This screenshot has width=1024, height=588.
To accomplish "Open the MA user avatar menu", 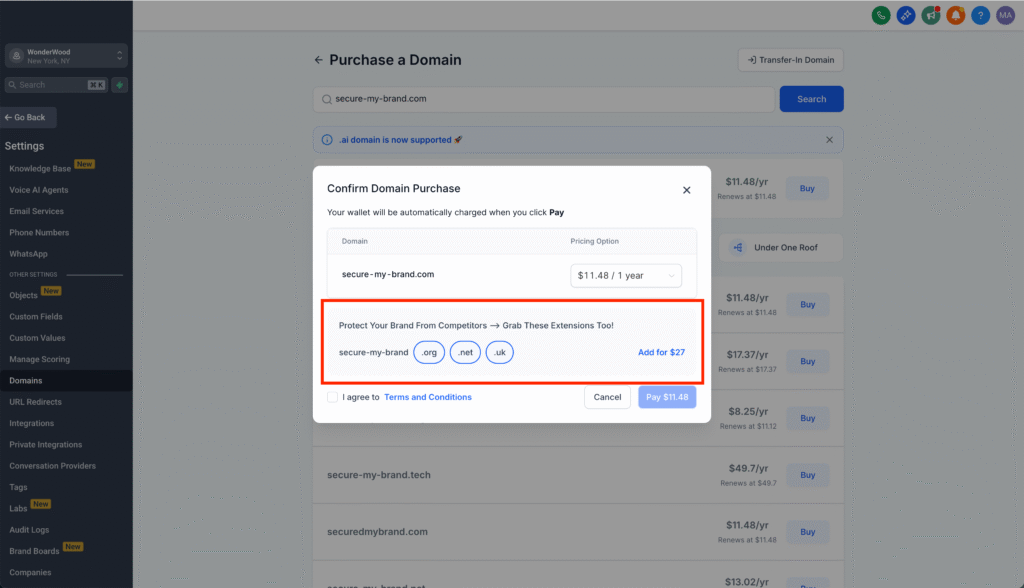I will tap(1005, 16).
